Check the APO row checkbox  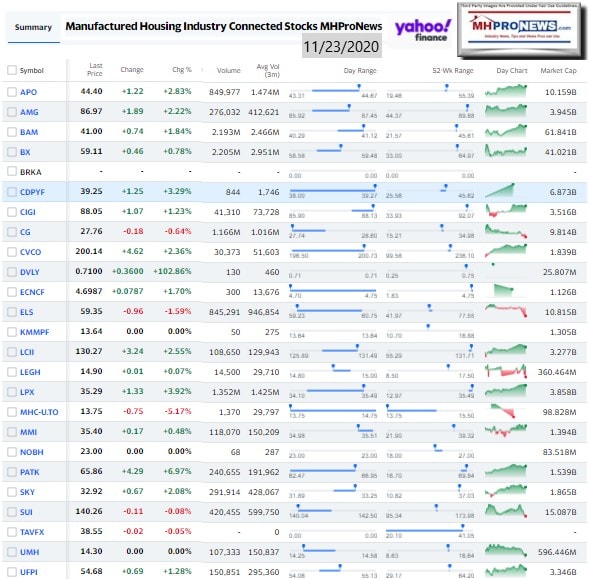12,92
